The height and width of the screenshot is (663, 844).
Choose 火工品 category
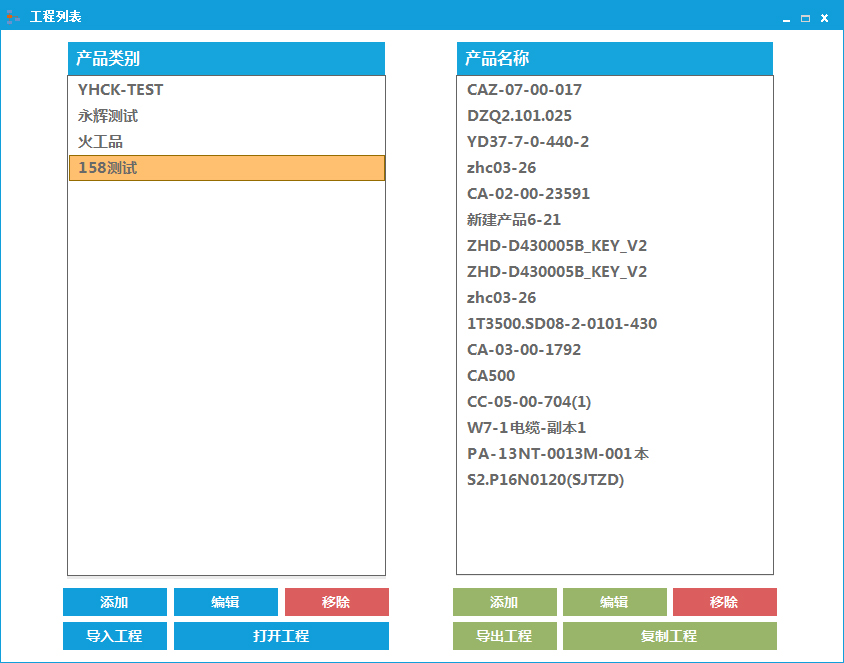click(101, 142)
